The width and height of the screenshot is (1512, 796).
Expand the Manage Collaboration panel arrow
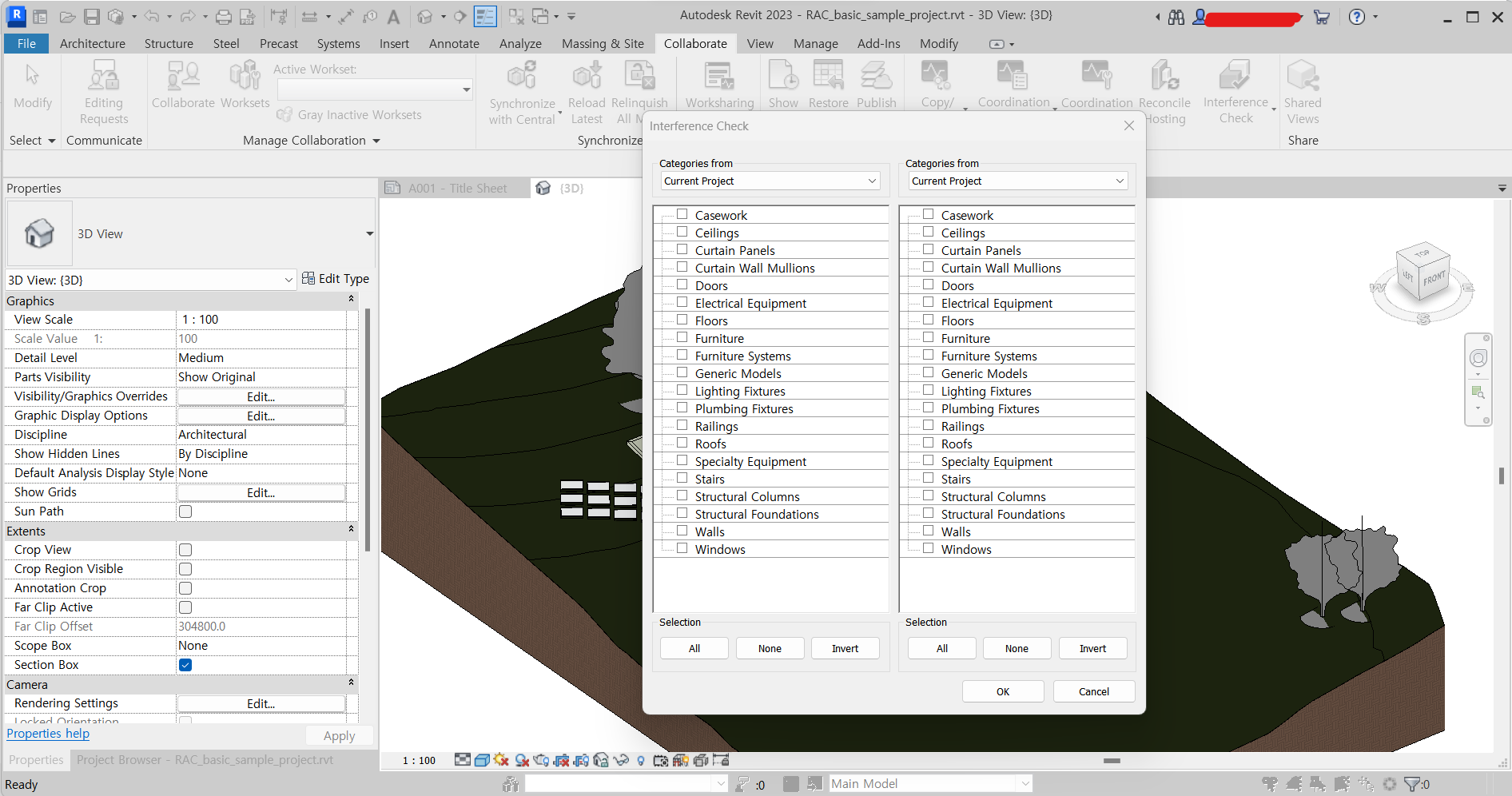tap(376, 141)
